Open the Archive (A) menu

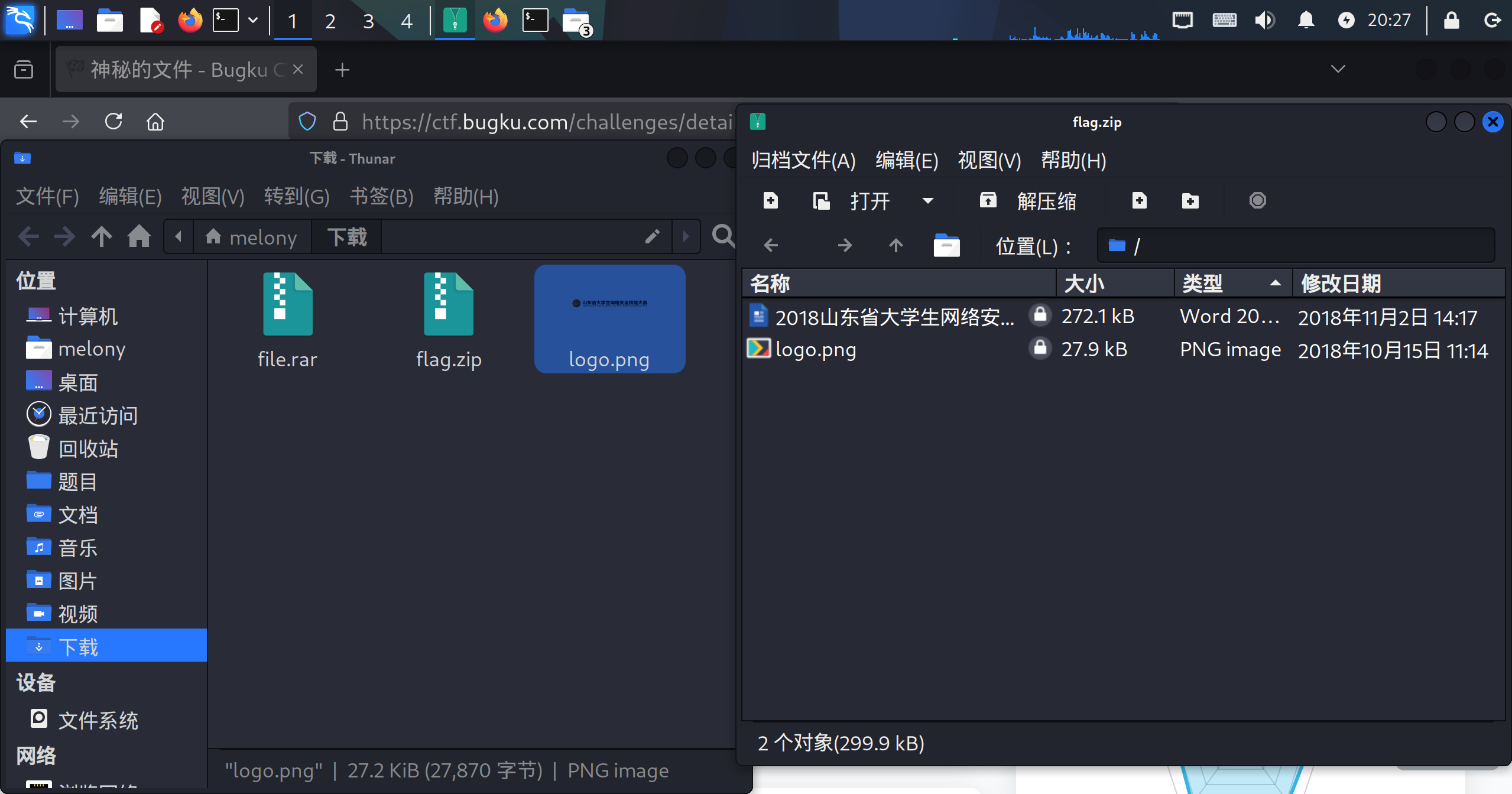tap(803, 160)
